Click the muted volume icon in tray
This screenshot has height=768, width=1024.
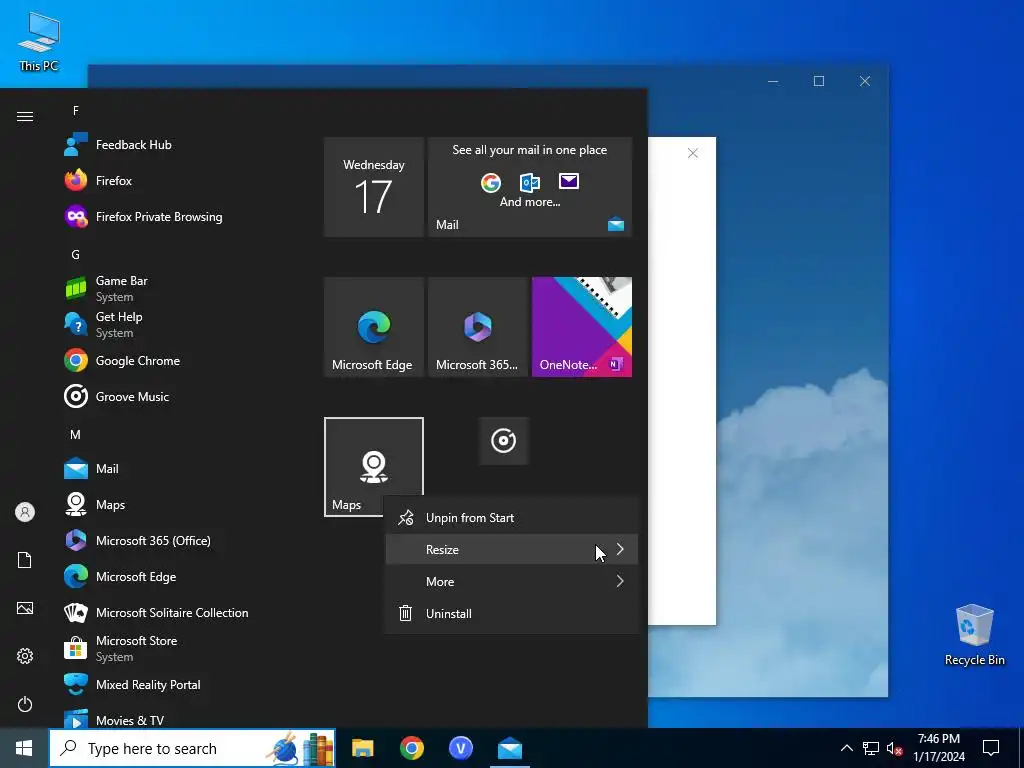click(894, 748)
